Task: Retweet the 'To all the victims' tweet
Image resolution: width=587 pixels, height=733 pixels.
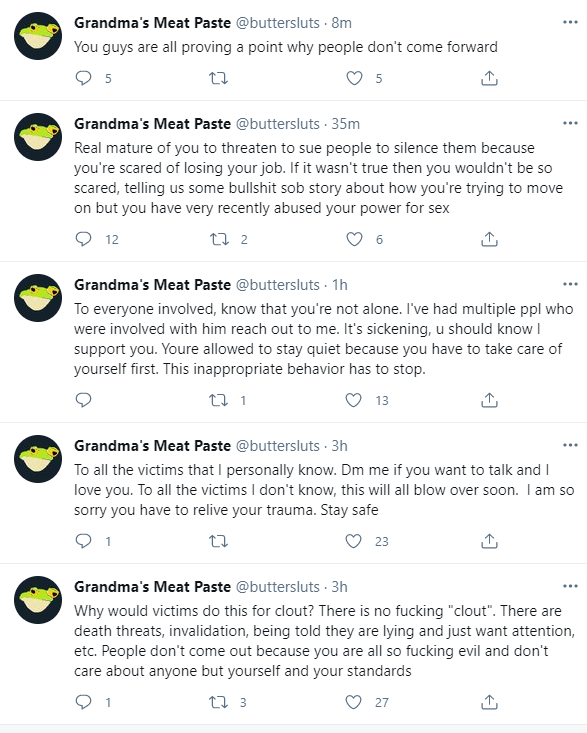Action: 218,541
